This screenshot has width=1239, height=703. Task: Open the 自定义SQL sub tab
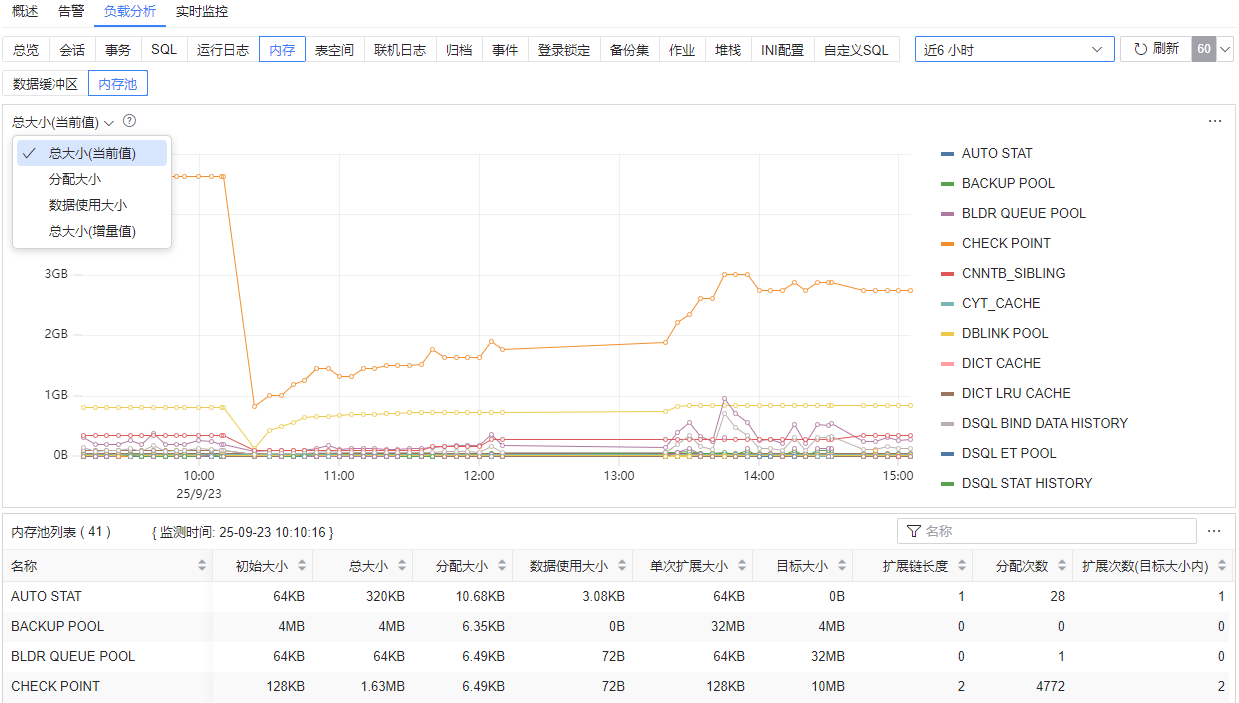pyautogui.click(x=856, y=50)
